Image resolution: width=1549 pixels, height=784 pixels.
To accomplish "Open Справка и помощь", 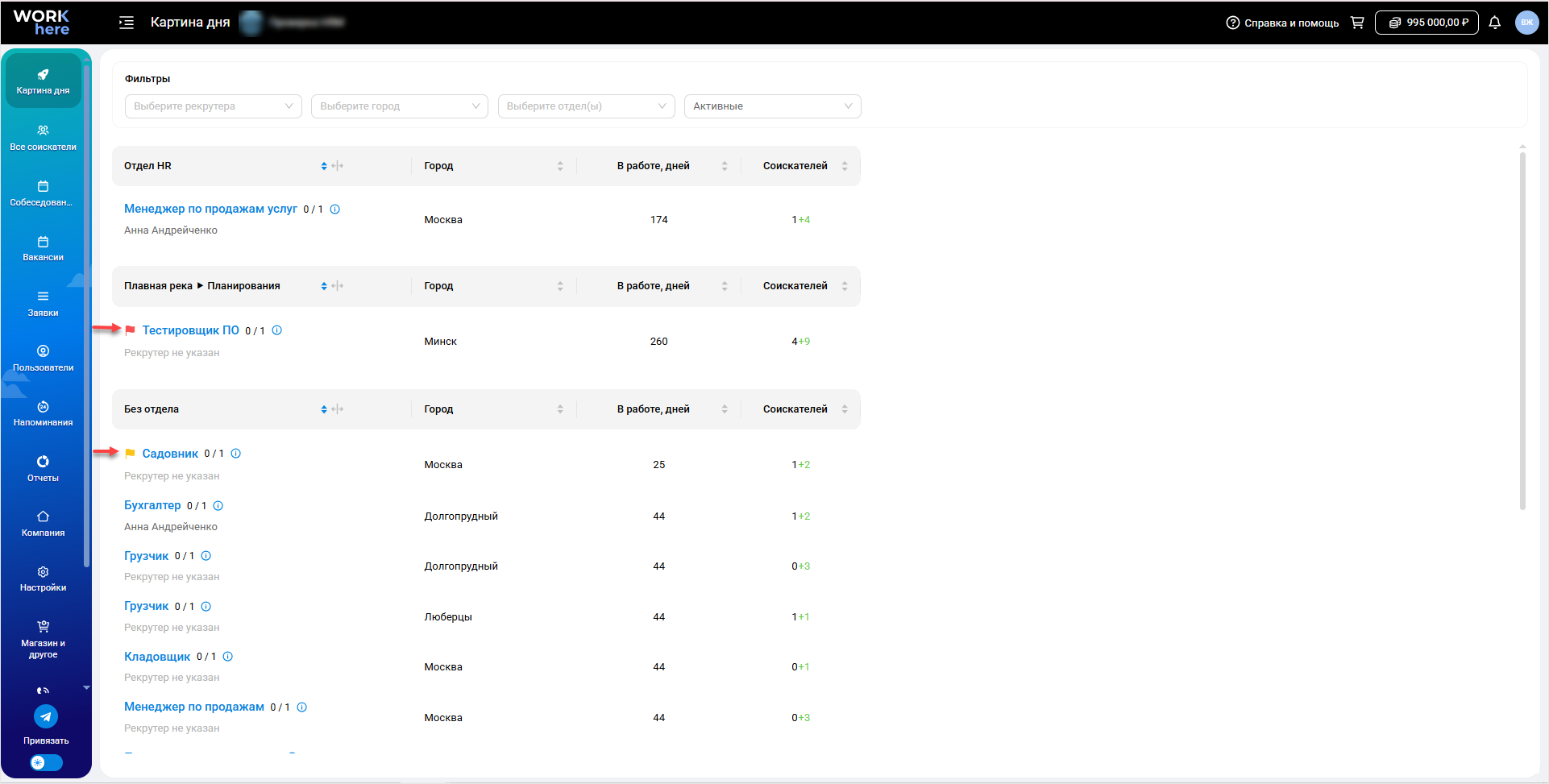I will coord(1282,23).
